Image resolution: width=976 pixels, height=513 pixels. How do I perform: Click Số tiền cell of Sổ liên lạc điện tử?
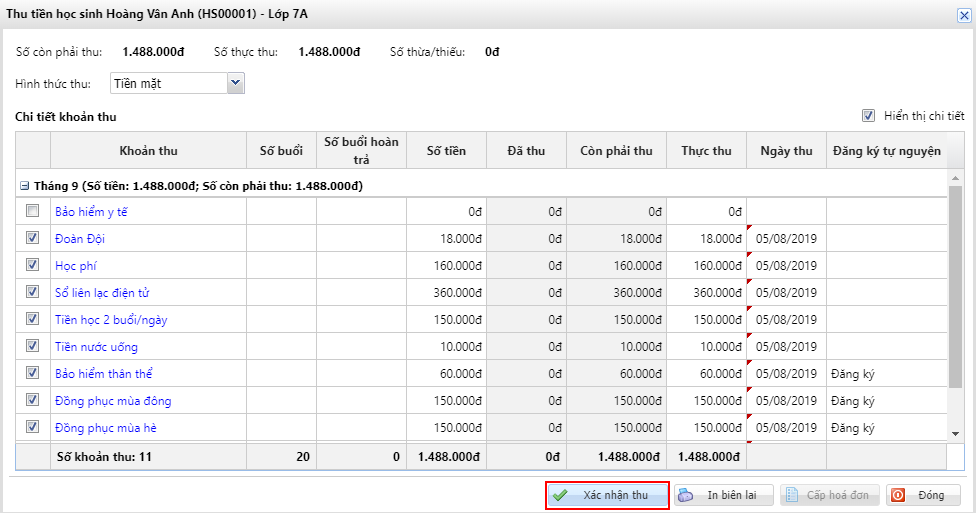pos(446,293)
